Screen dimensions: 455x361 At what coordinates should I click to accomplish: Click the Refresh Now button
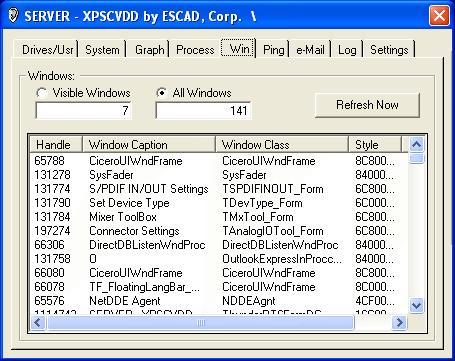point(367,105)
